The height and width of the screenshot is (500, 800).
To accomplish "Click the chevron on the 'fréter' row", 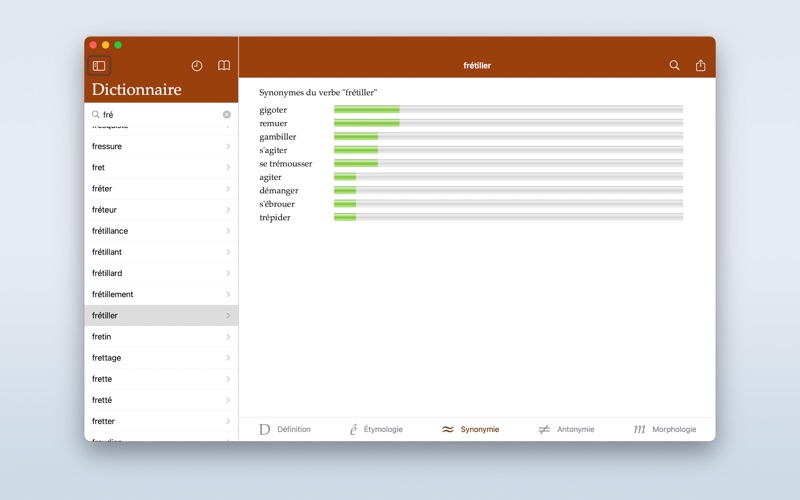I will [x=228, y=189].
